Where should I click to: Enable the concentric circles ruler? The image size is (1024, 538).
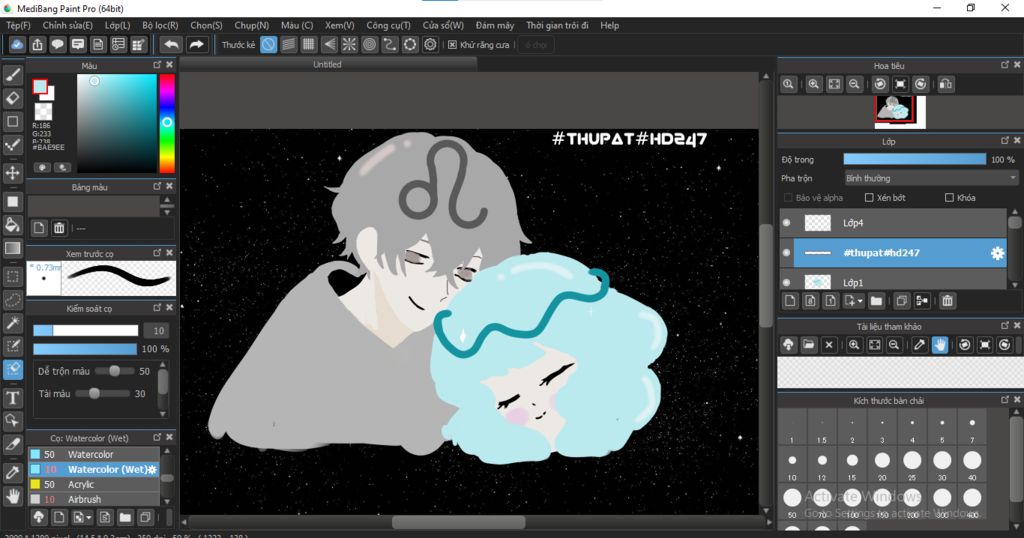370,44
